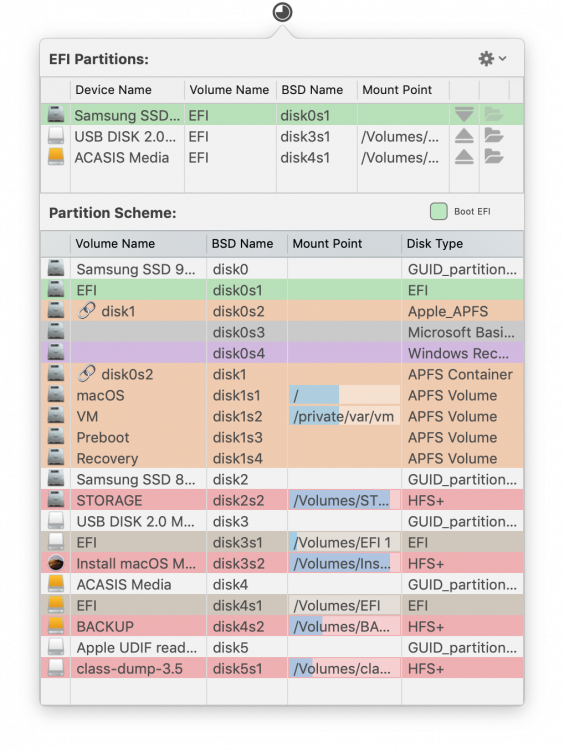Click the EFI Agent menu bar icon
Viewport: 564px width, 750px height.
[x=282, y=12]
